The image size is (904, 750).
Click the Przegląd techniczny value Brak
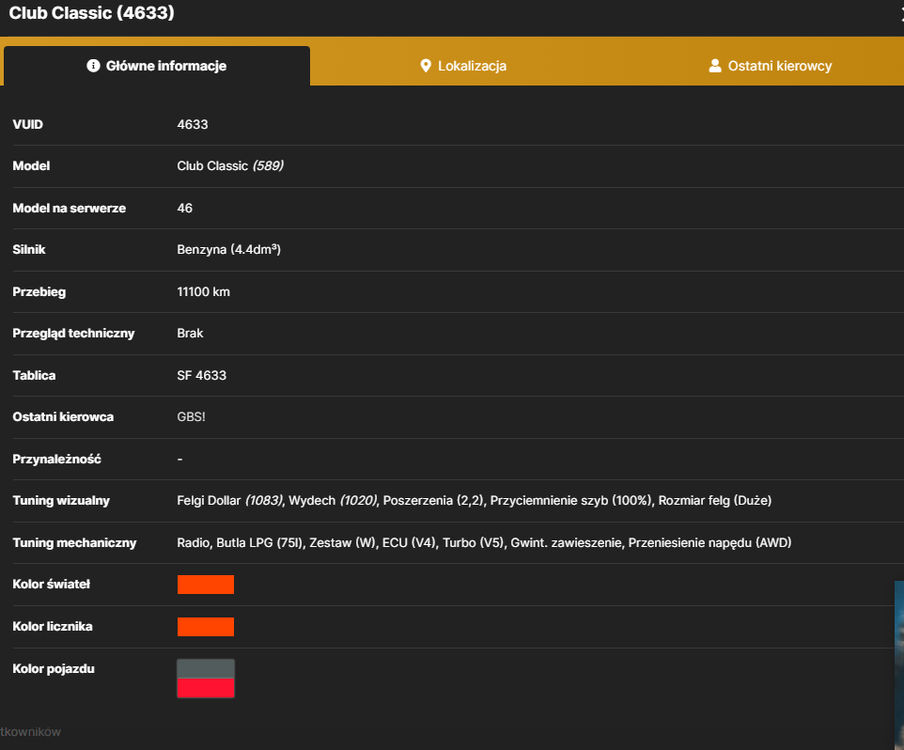point(190,333)
